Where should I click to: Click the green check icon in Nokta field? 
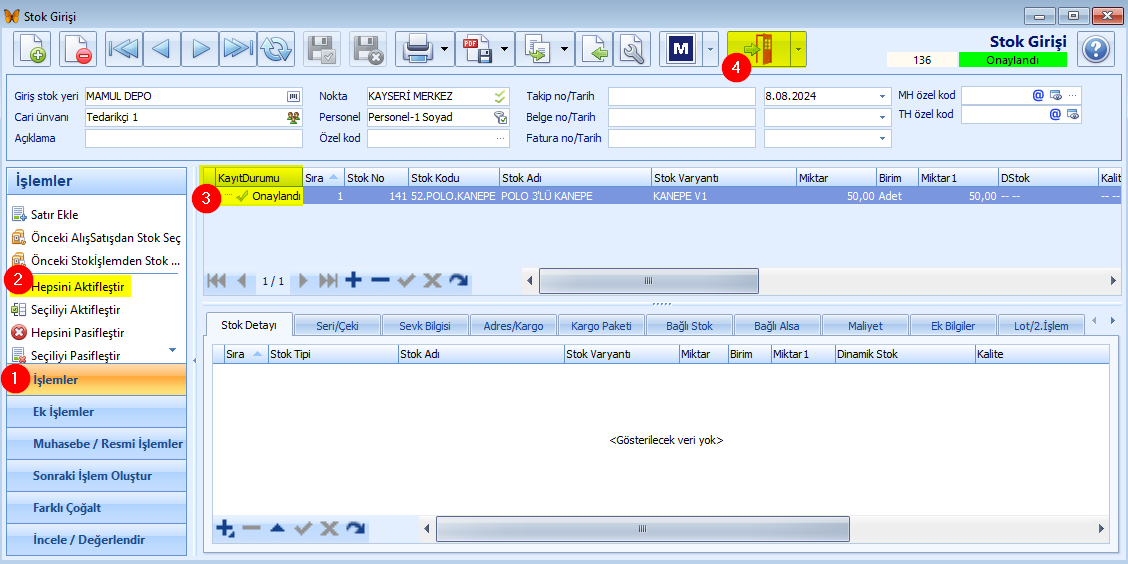[500, 96]
